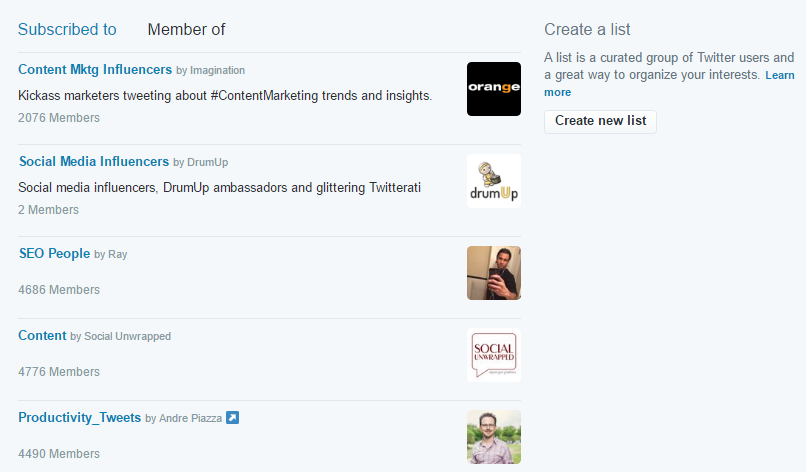Open the orange logo list avatar

(x=493, y=89)
